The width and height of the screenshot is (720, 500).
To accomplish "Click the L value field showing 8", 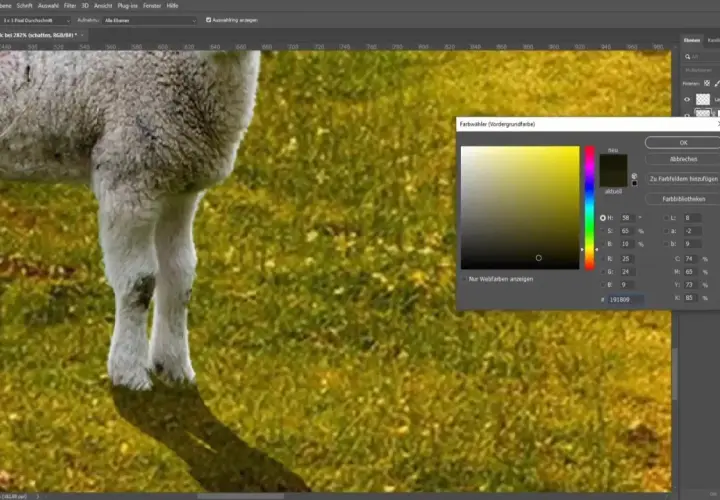I will point(692,218).
